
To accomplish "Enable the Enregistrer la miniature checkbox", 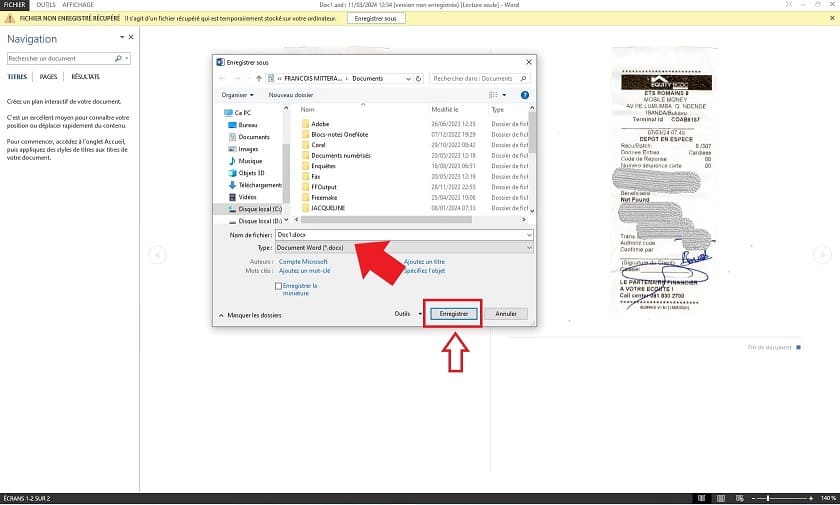I will click(278, 286).
